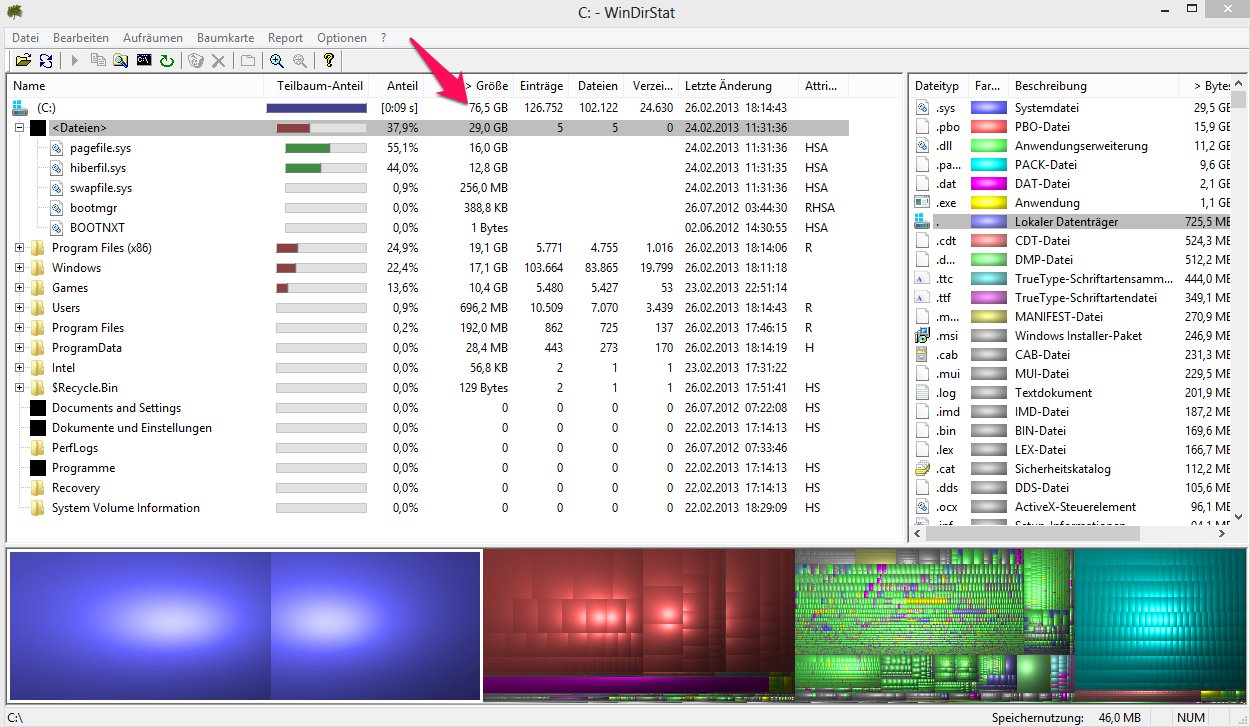Click the Open in Explorer toolbar icon
The width and height of the screenshot is (1250, 727).
(121, 61)
